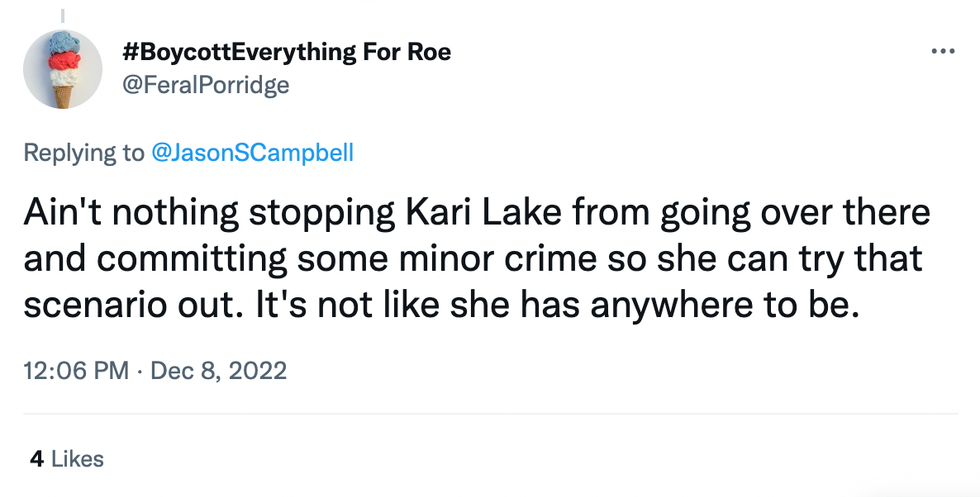
Task: Open the three-dot more options menu
Action: (x=943, y=52)
